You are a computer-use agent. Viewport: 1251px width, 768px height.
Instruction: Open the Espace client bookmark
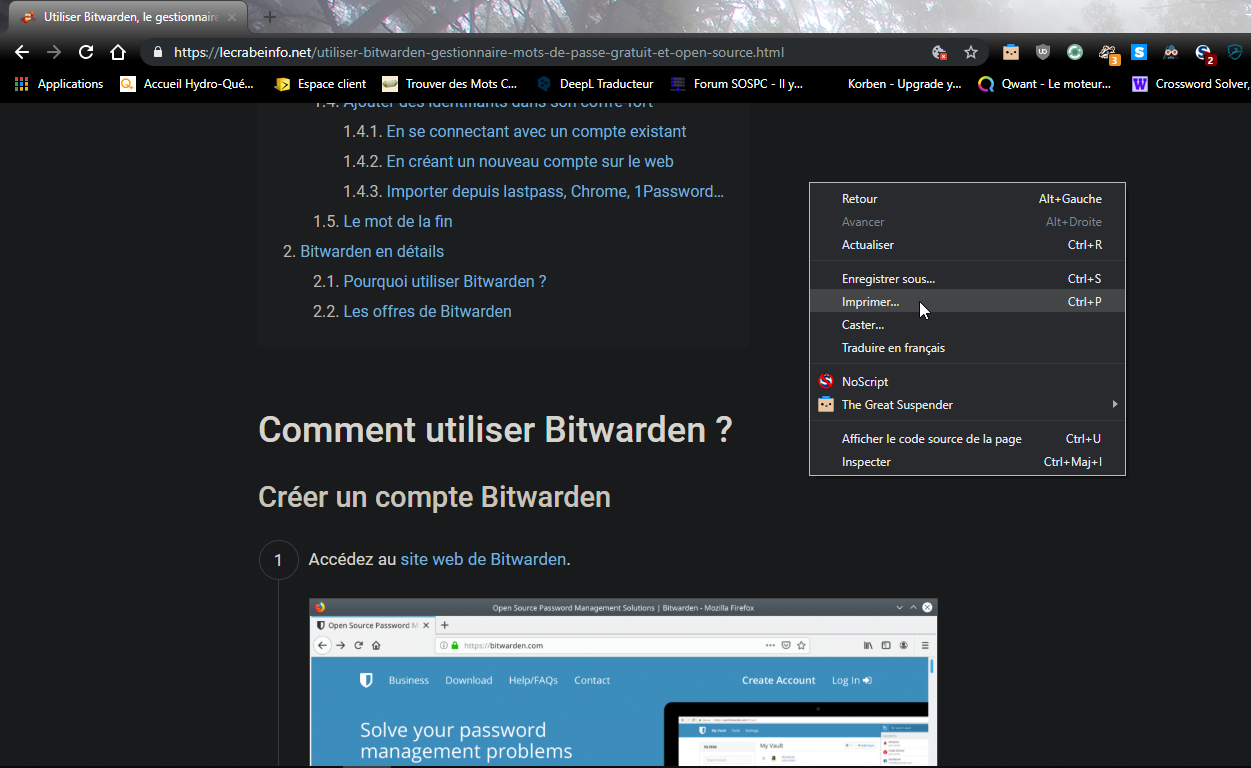[x=321, y=84]
